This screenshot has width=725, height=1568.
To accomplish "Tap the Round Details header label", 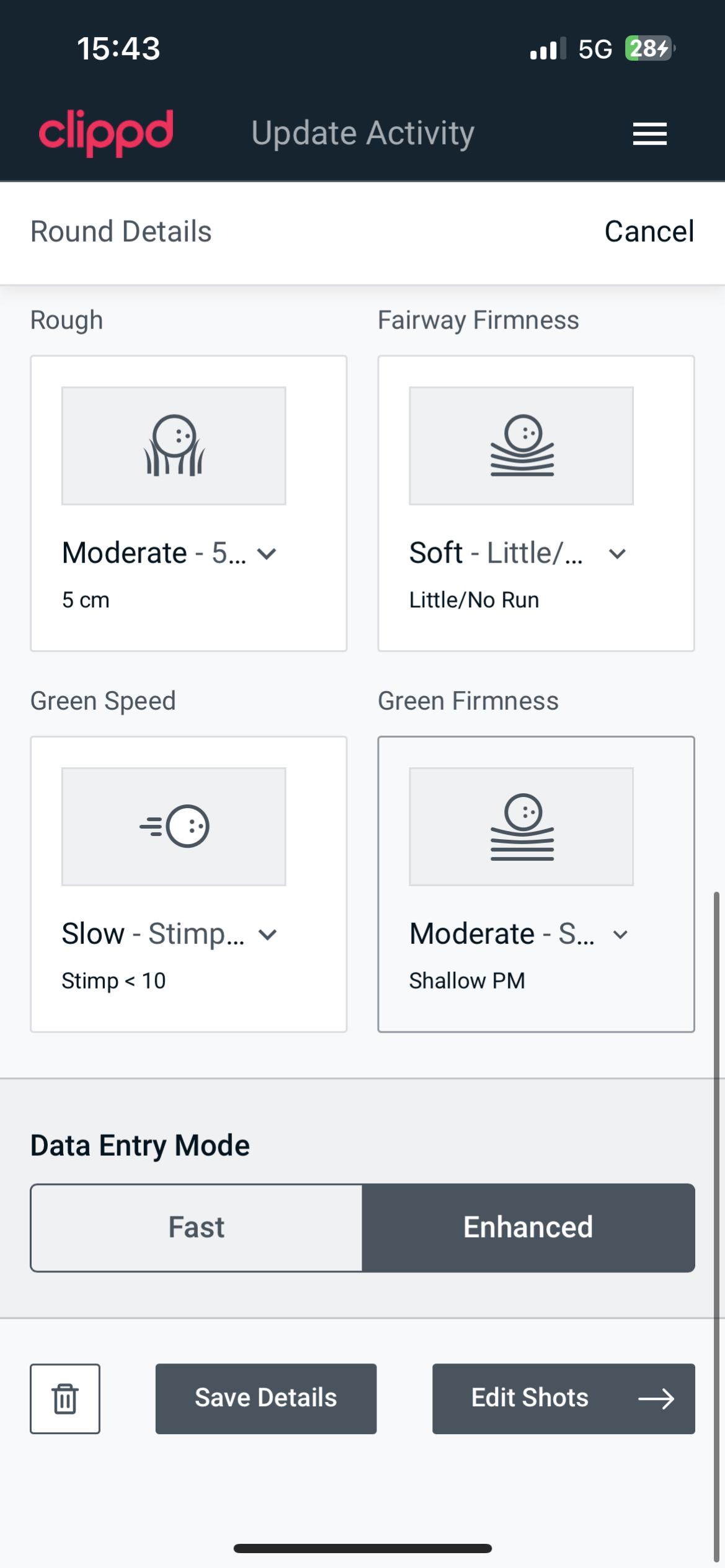I will [x=121, y=232].
